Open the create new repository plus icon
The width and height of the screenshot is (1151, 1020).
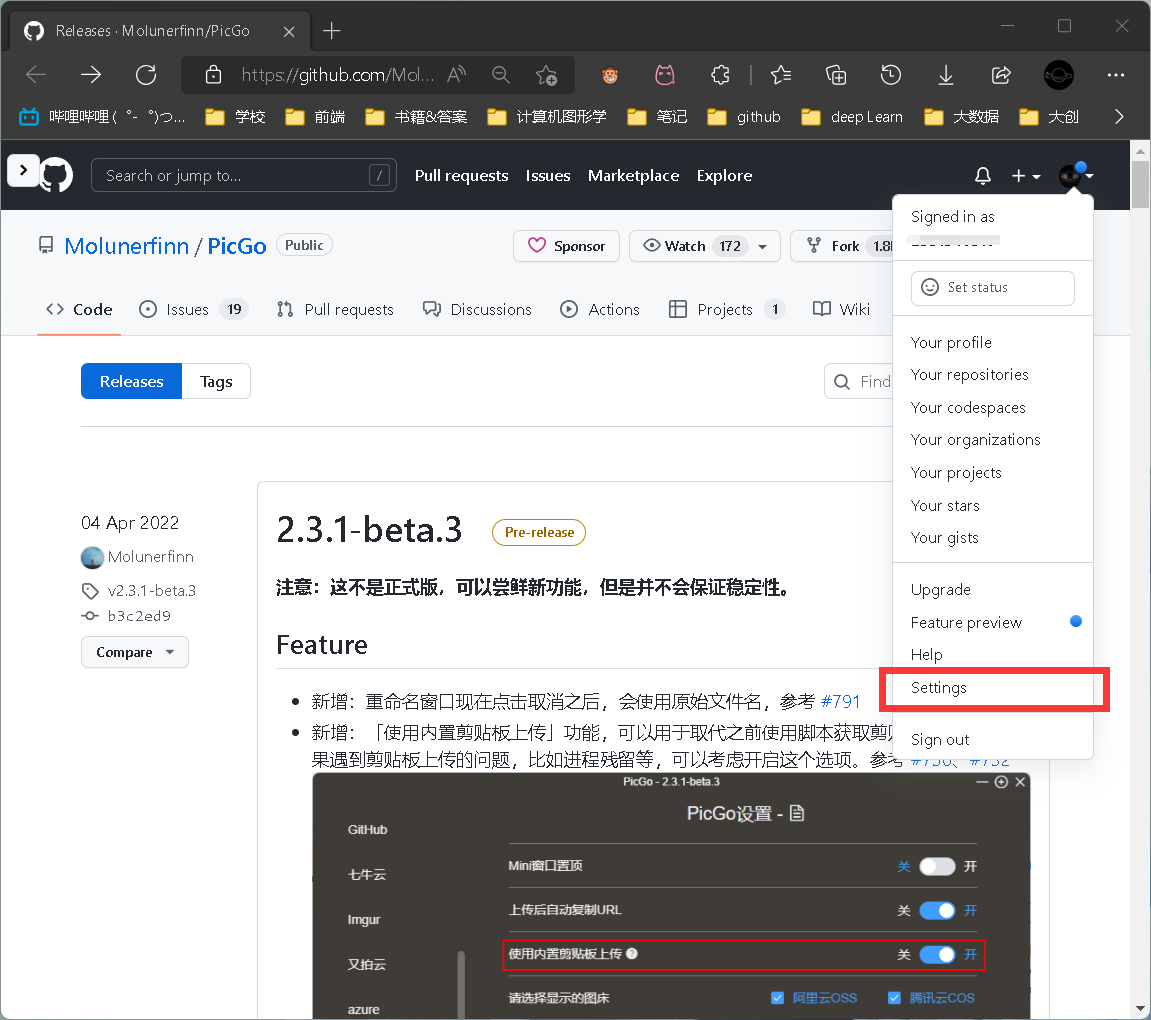point(1020,175)
